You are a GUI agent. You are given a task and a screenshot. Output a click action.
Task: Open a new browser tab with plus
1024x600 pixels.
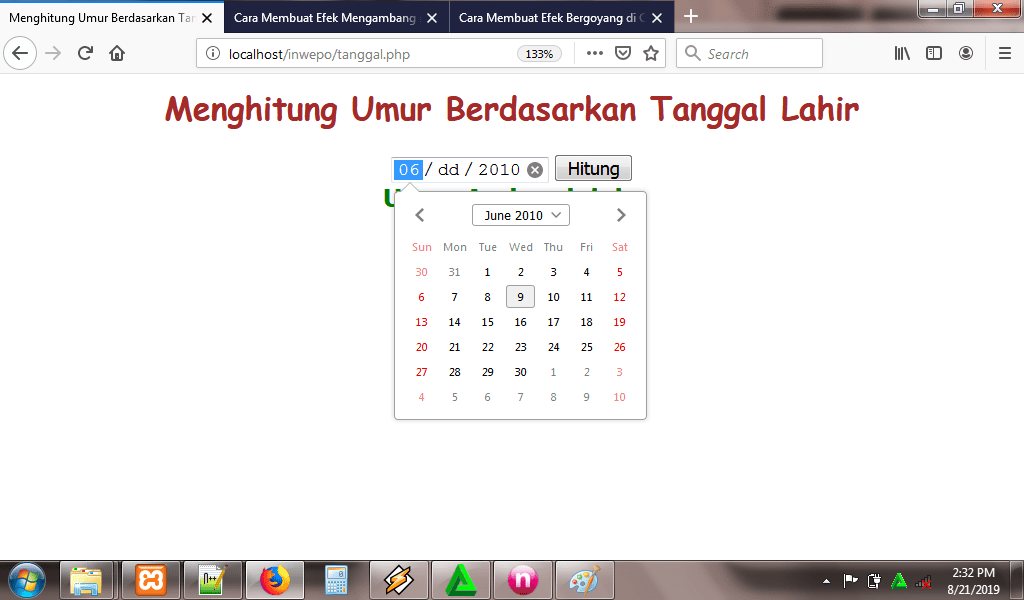(x=691, y=16)
